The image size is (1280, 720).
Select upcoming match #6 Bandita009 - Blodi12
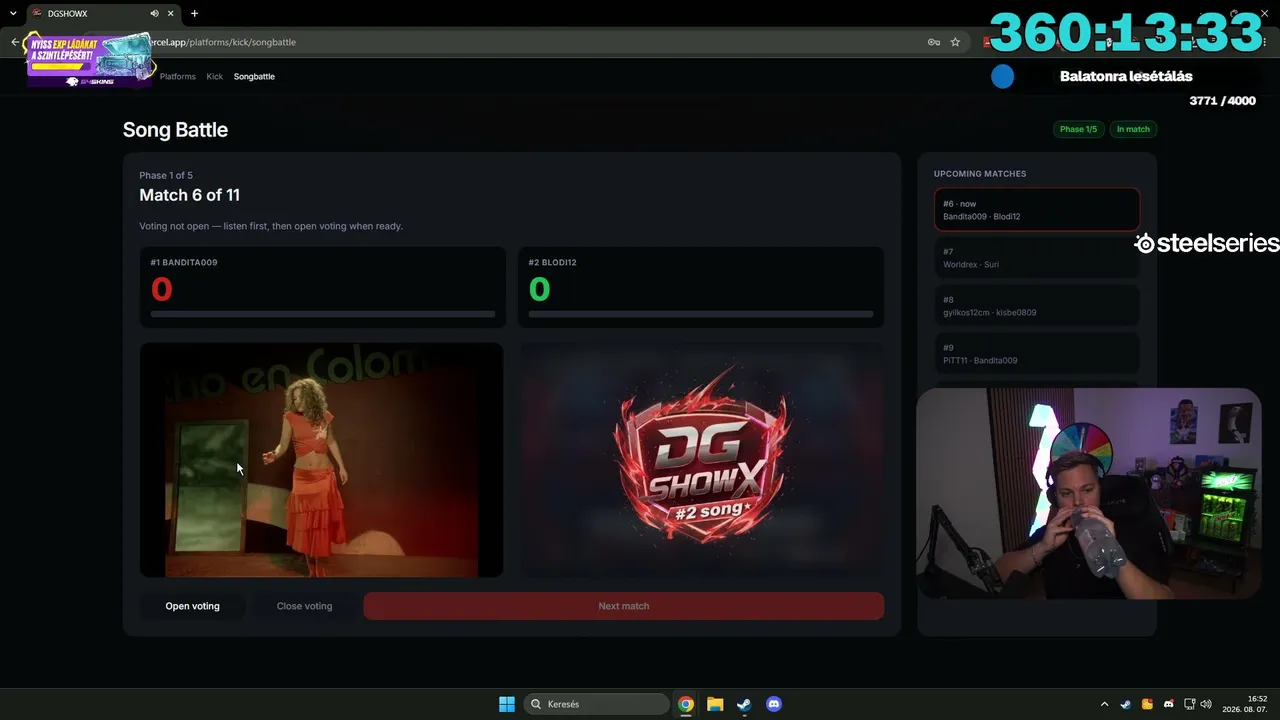(x=1037, y=210)
